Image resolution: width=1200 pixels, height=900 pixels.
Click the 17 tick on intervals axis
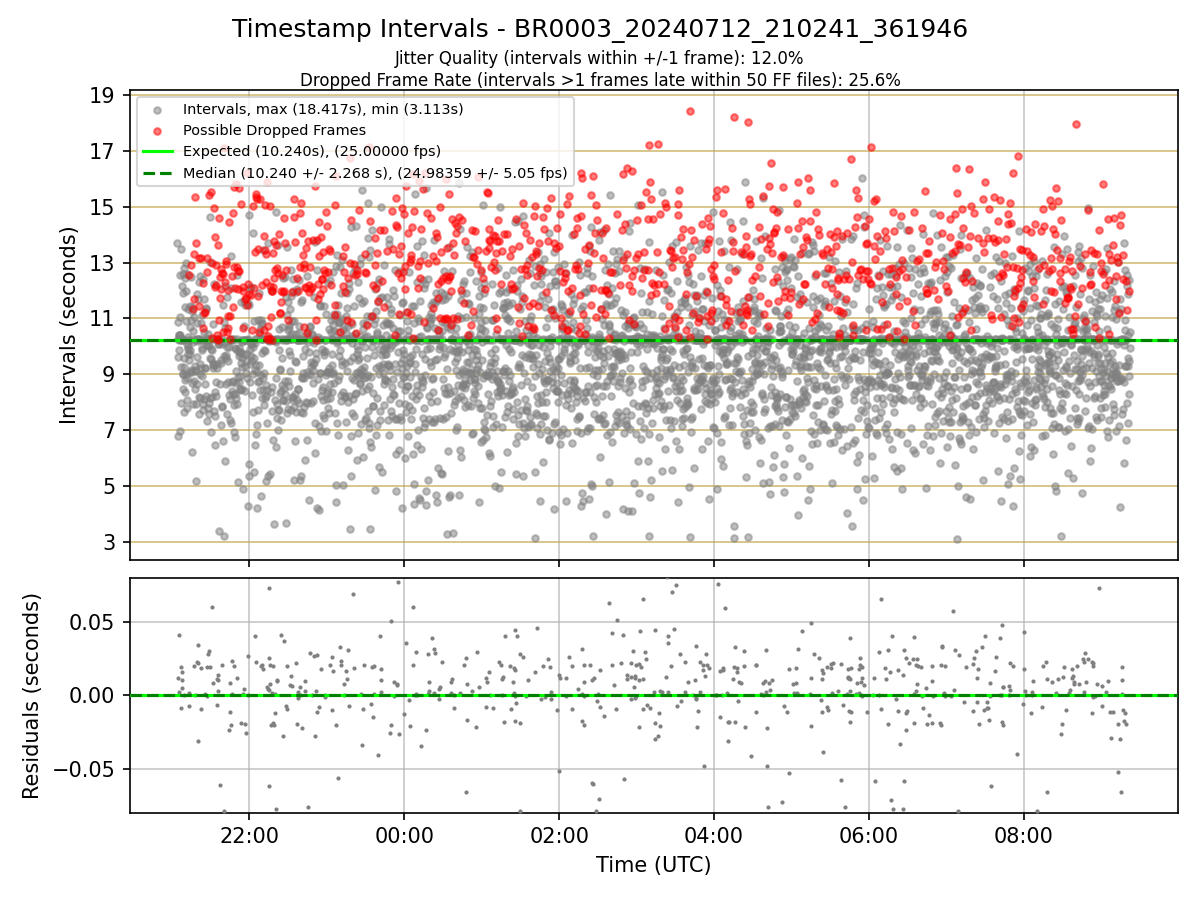click(102, 152)
